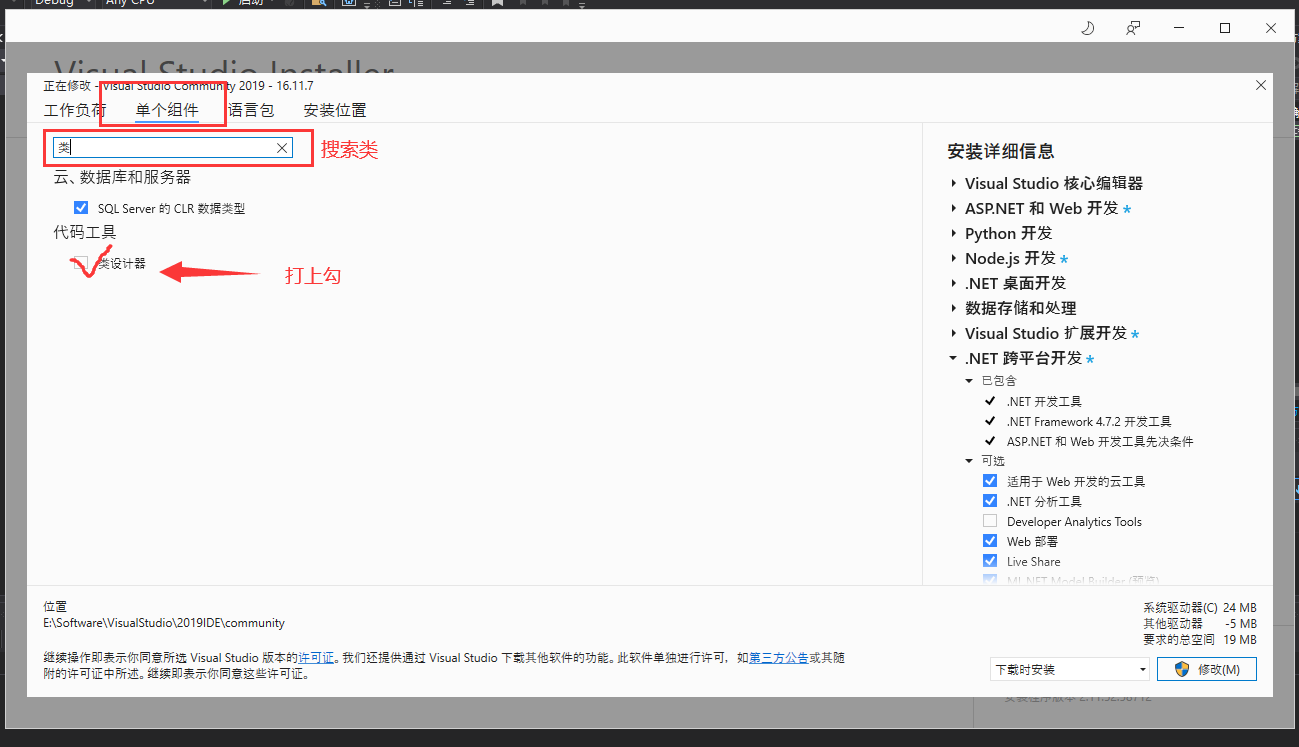Click the 位置 label
This screenshot has width=1299, height=747.
[56, 607]
